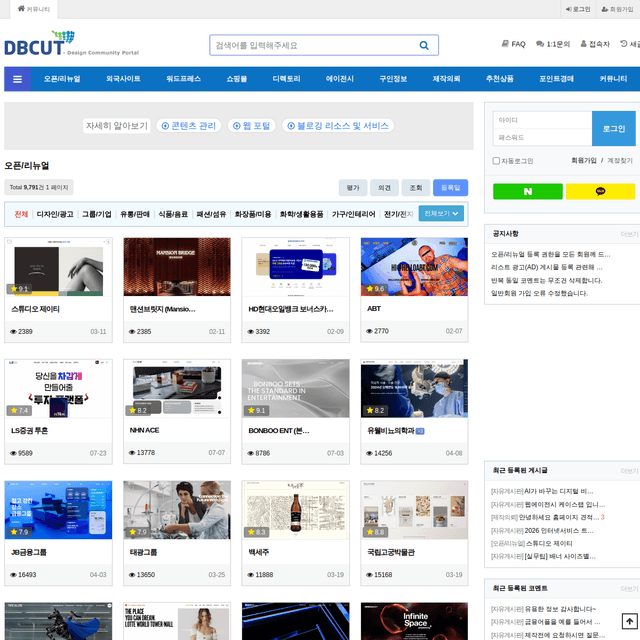640x640 pixels.
Task: Open 1:1문의 from the header
Action: click(553, 44)
